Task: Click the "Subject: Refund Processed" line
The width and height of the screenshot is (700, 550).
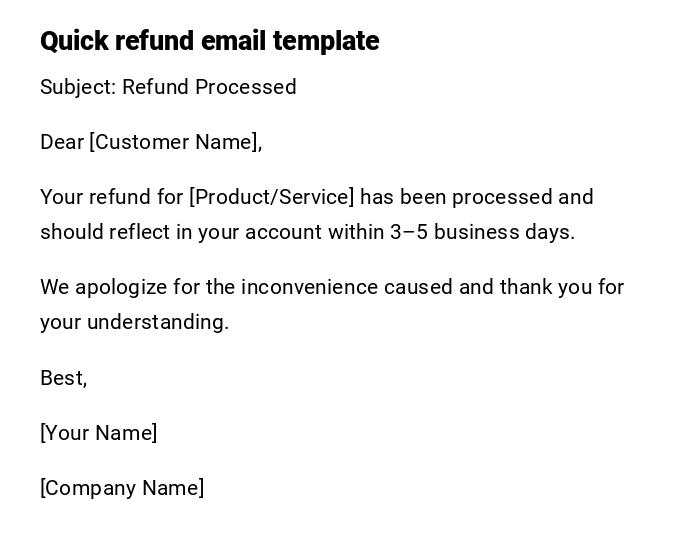Action: click(x=168, y=87)
